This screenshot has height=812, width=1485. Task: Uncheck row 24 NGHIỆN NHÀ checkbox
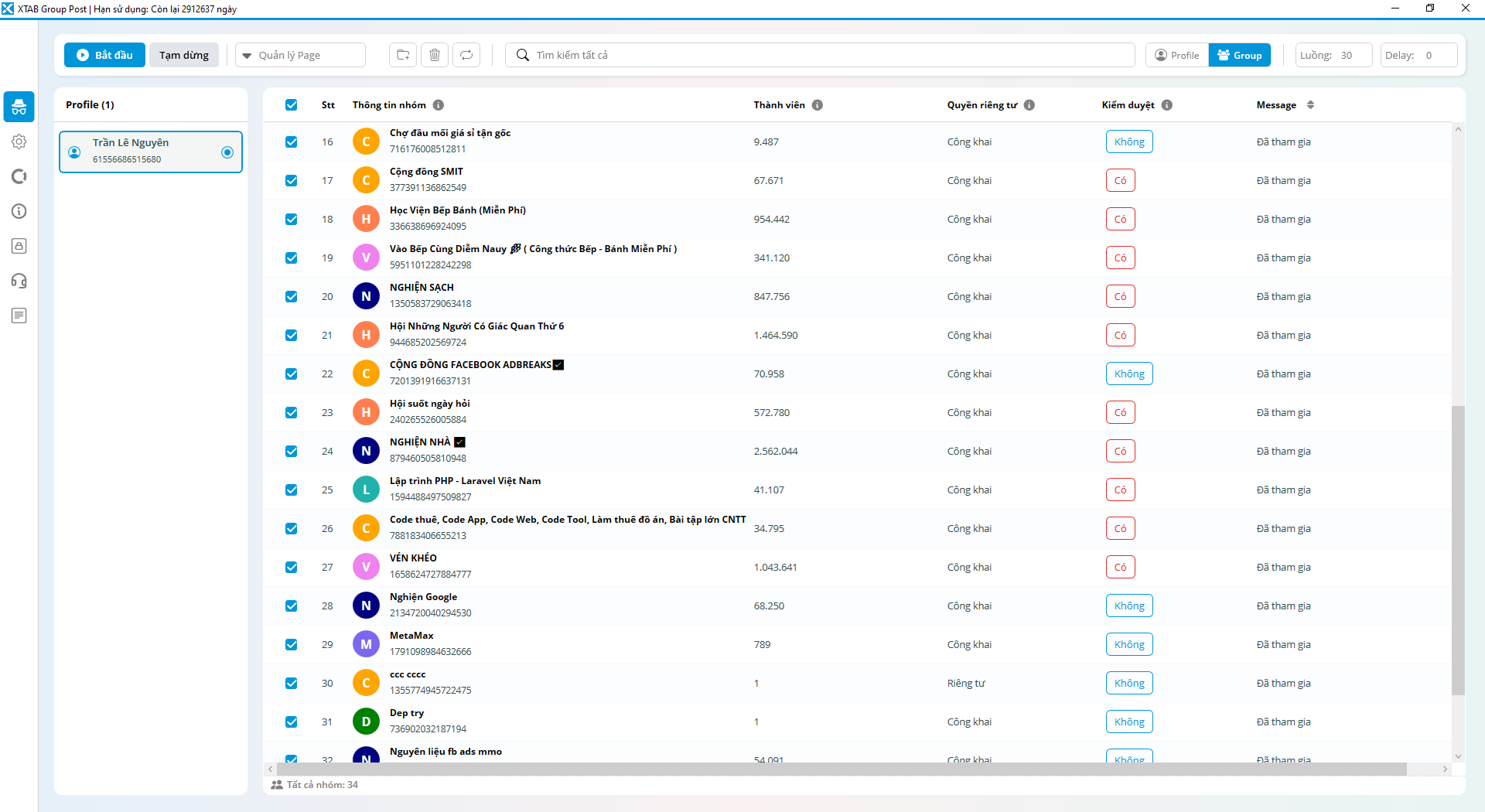point(292,451)
